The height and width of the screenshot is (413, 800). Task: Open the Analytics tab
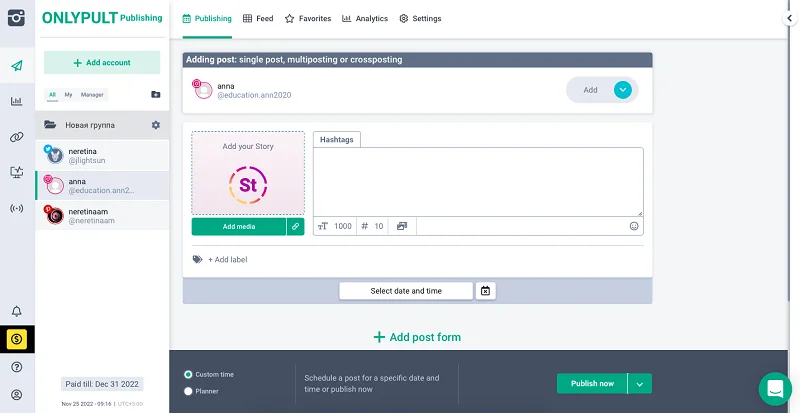pyautogui.click(x=364, y=18)
